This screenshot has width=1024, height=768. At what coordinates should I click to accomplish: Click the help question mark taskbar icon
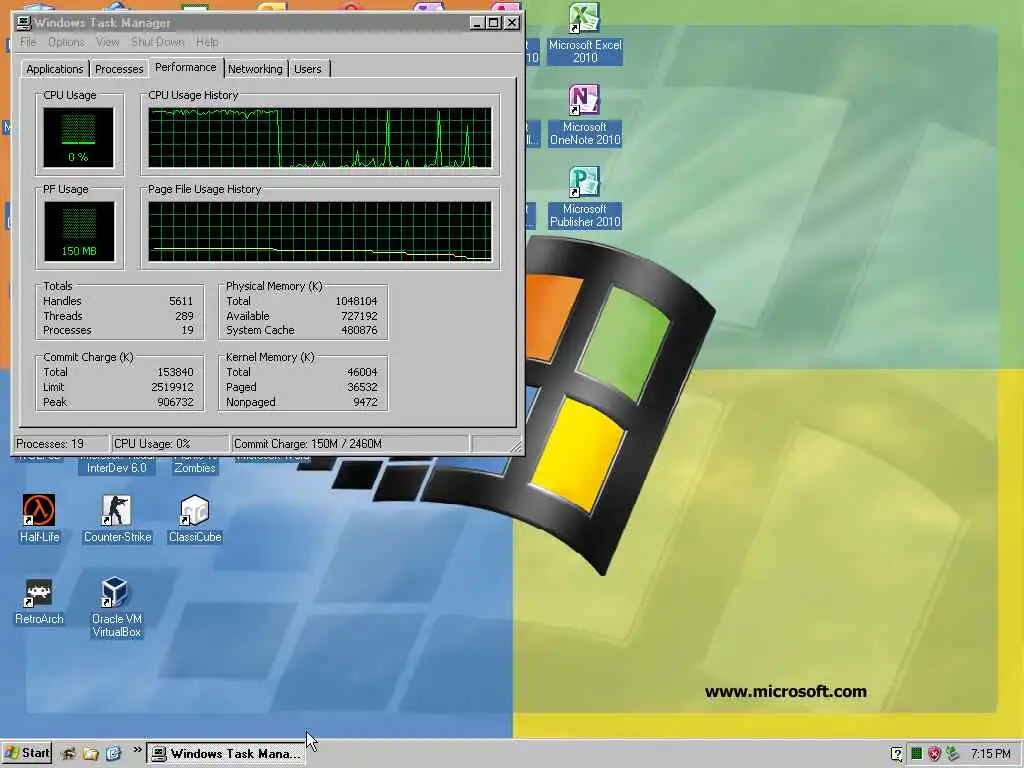coord(897,754)
